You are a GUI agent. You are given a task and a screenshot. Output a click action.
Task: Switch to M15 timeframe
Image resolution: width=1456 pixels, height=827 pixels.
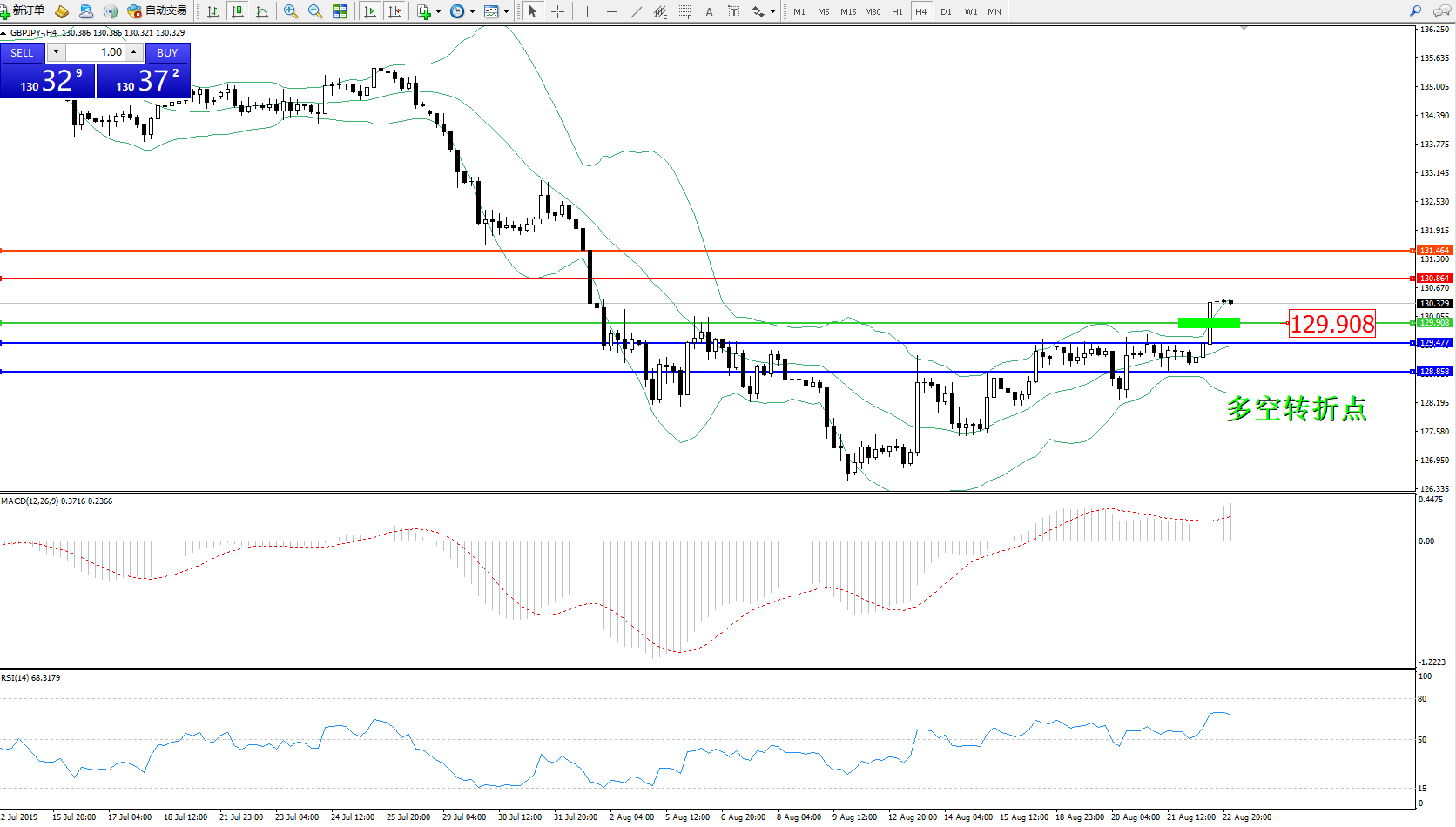(x=847, y=11)
